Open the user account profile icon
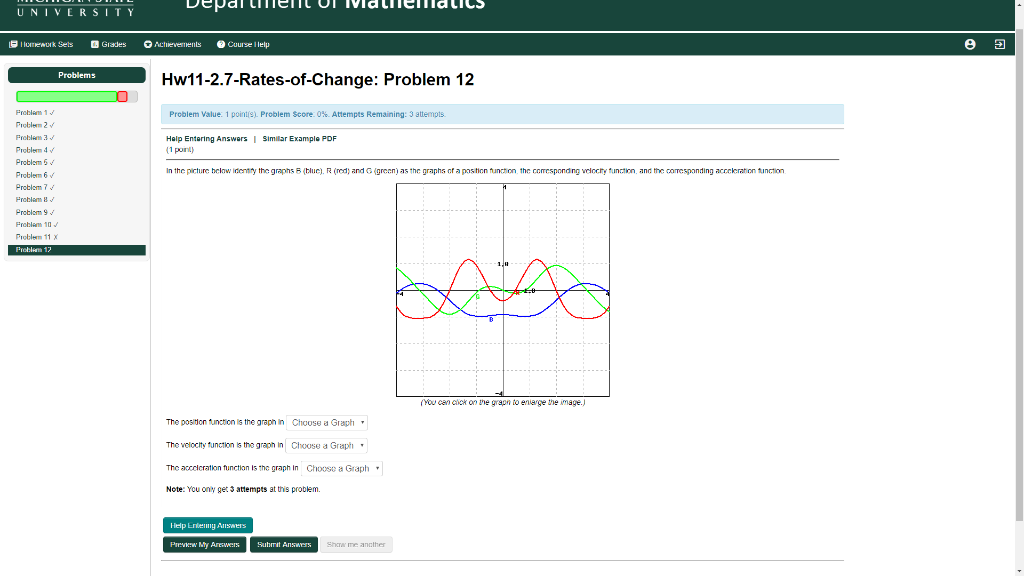Screen dimensions: 1024x576 (970, 44)
